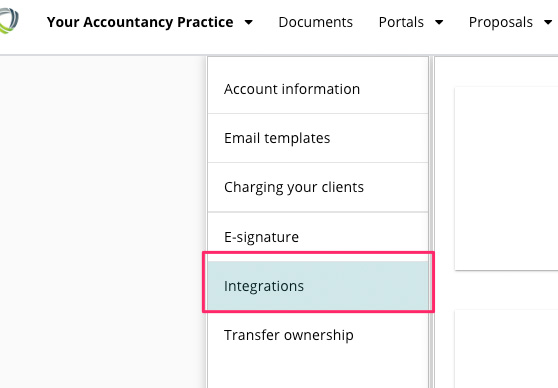Click the practice logo icon in header
This screenshot has width=558, height=388.
coord(9,21)
